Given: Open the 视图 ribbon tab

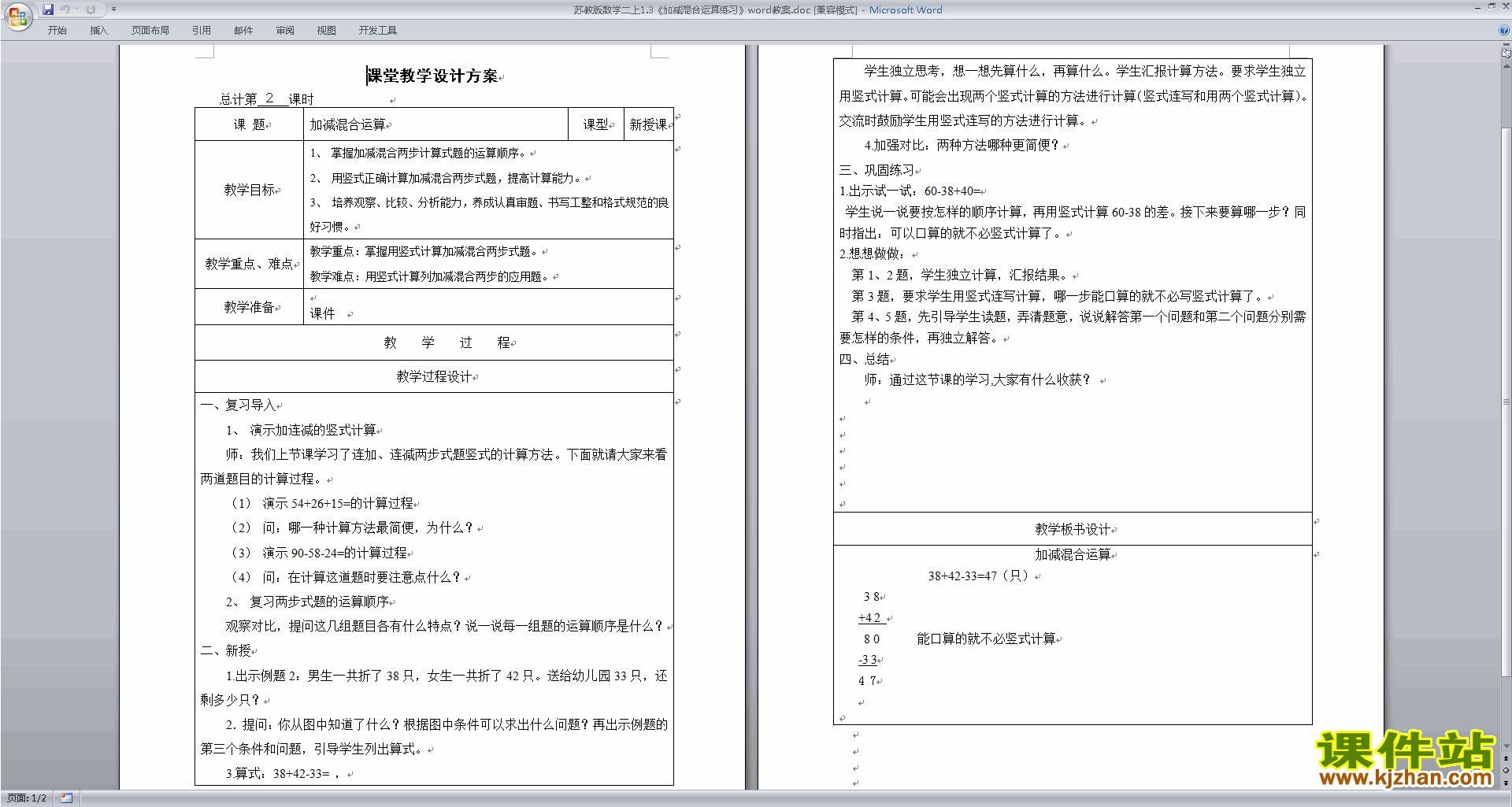Looking at the screenshot, I should click(327, 30).
